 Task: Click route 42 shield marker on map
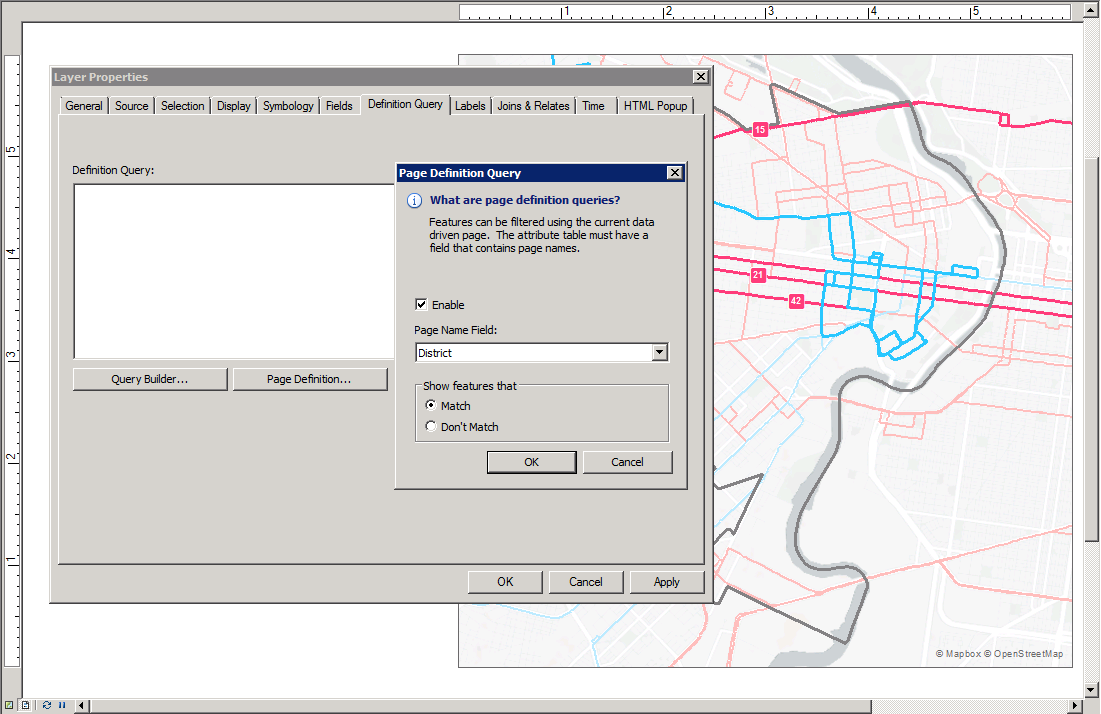(796, 301)
